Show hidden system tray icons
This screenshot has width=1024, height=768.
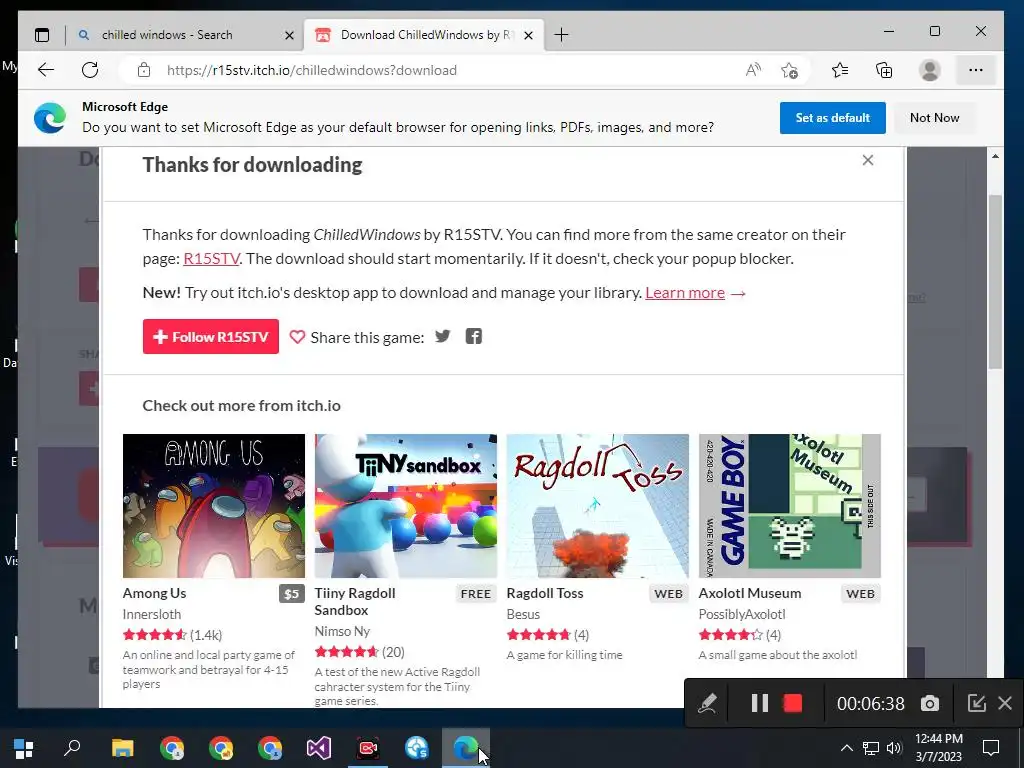coord(846,748)
